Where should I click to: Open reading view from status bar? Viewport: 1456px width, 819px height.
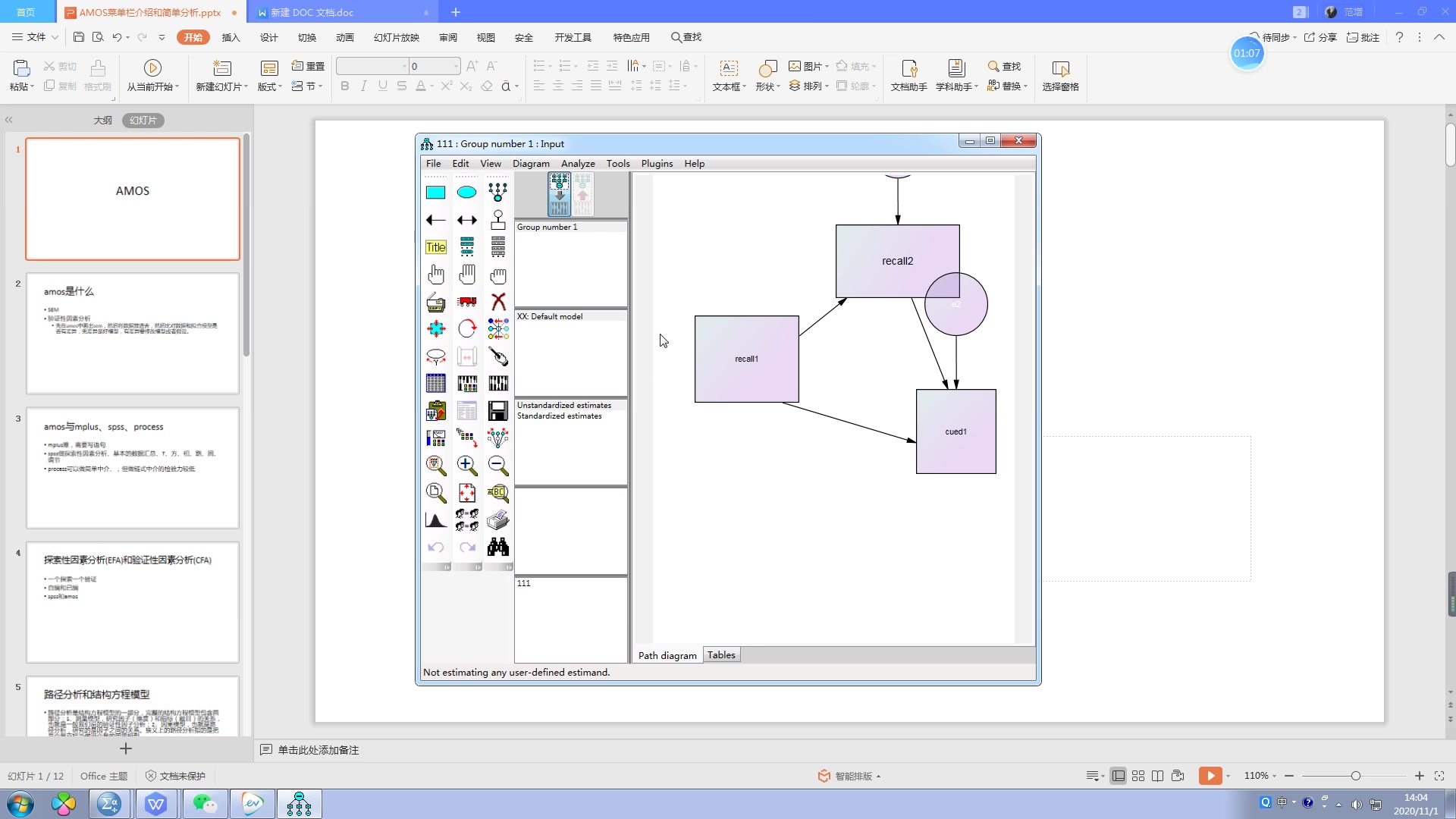[1158, 776]
